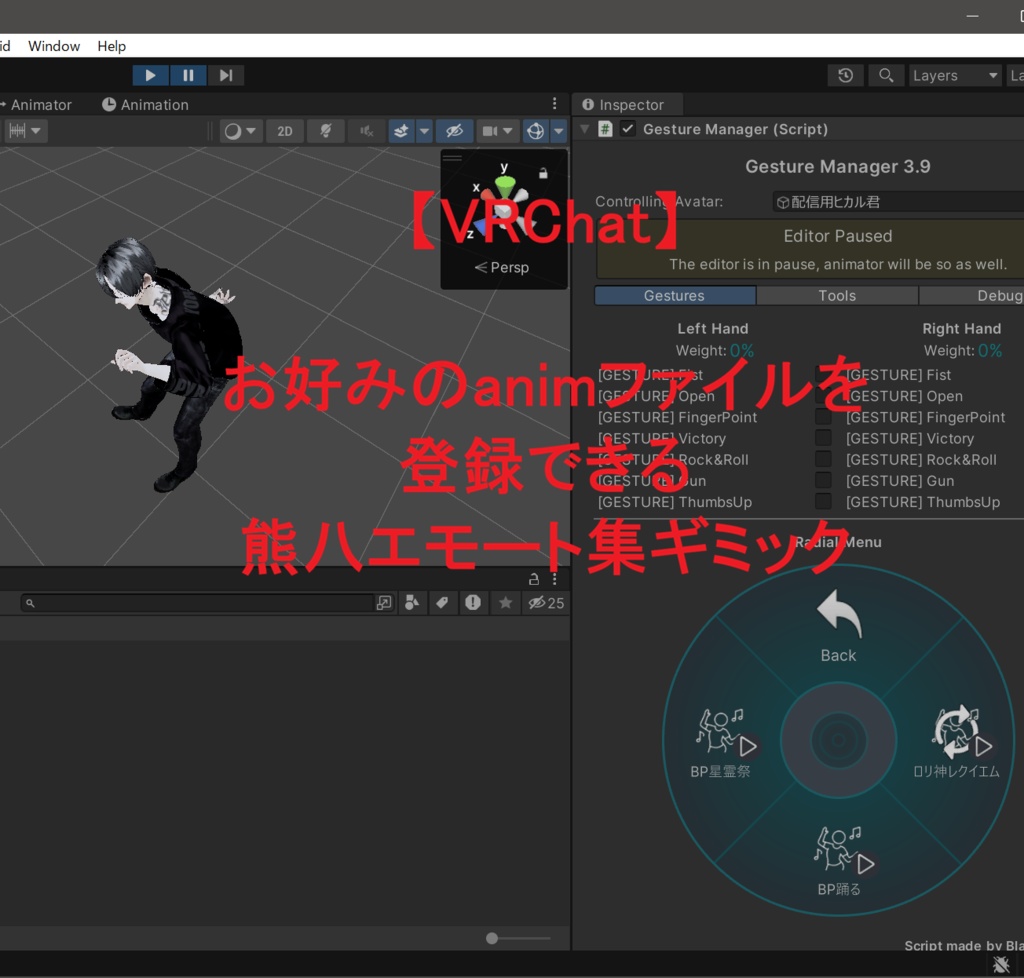Click the scene camera icon in the toolbar
Image resolution: width=1024 pixels, height=978 pixels.
coord(491,130)
